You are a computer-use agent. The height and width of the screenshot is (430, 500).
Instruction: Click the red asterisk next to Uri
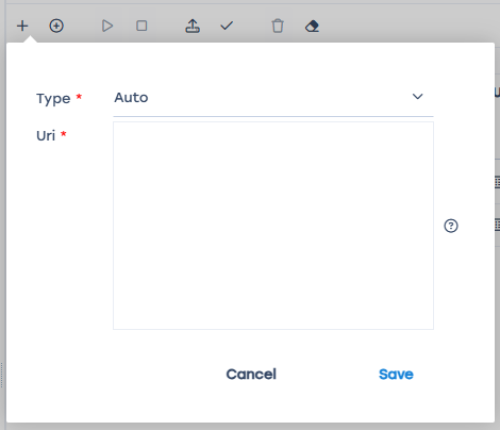[x=63, y=134]
